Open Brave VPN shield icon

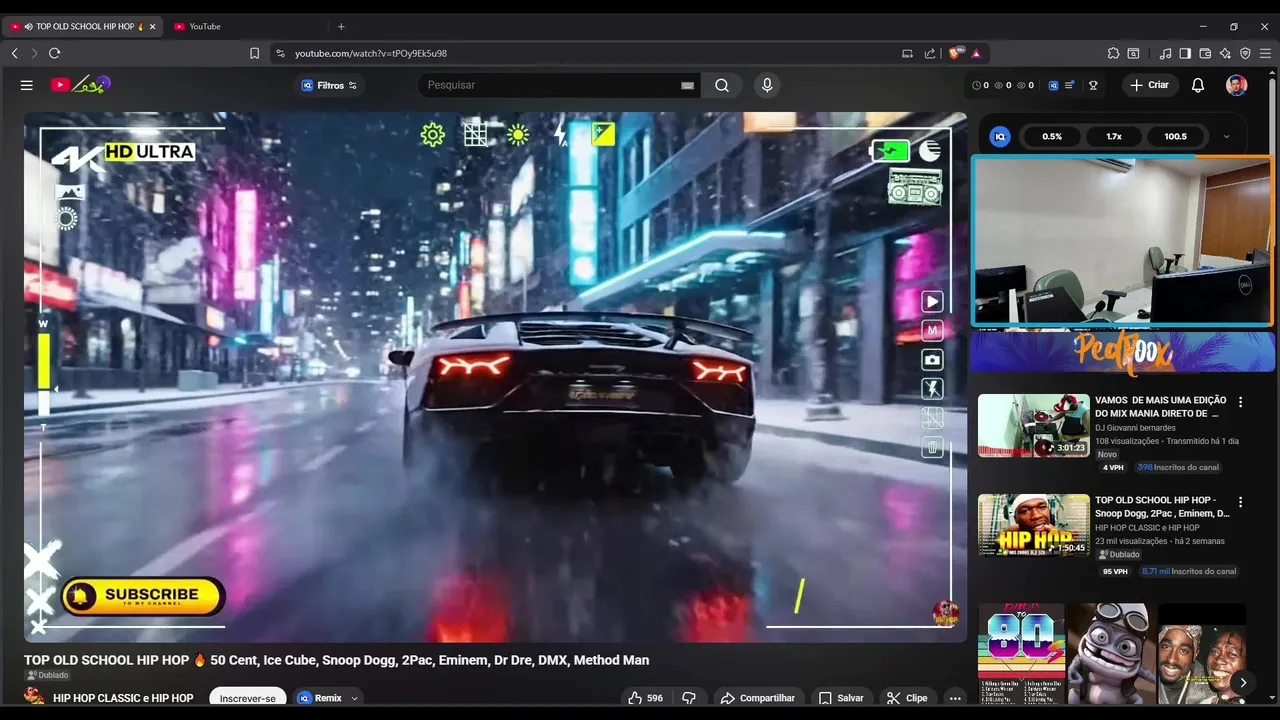[x=1245, y=53]
